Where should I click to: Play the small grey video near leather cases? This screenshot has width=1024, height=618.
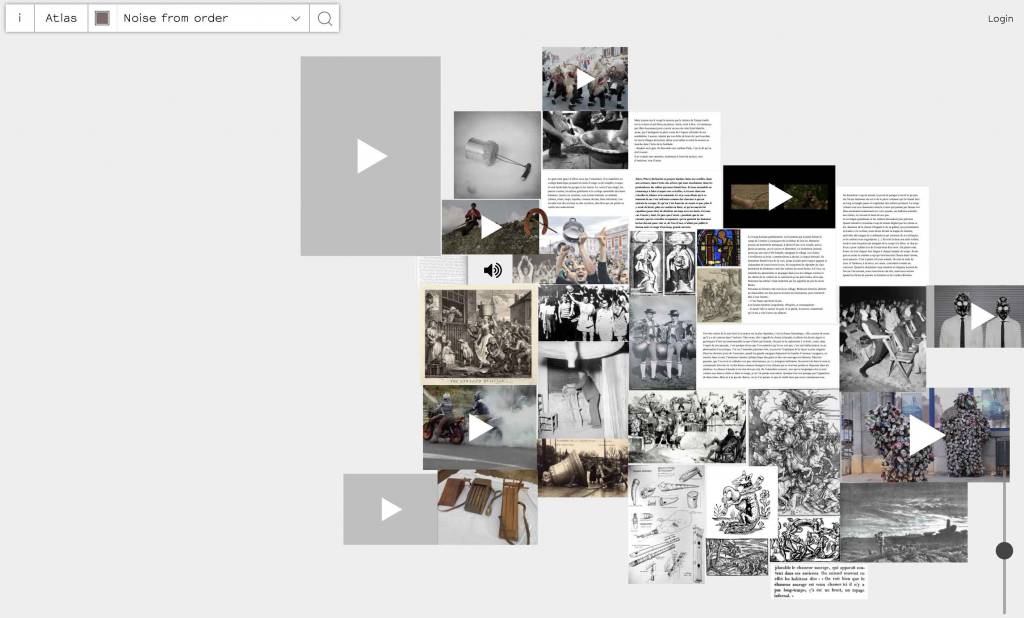tap(391, 510)
